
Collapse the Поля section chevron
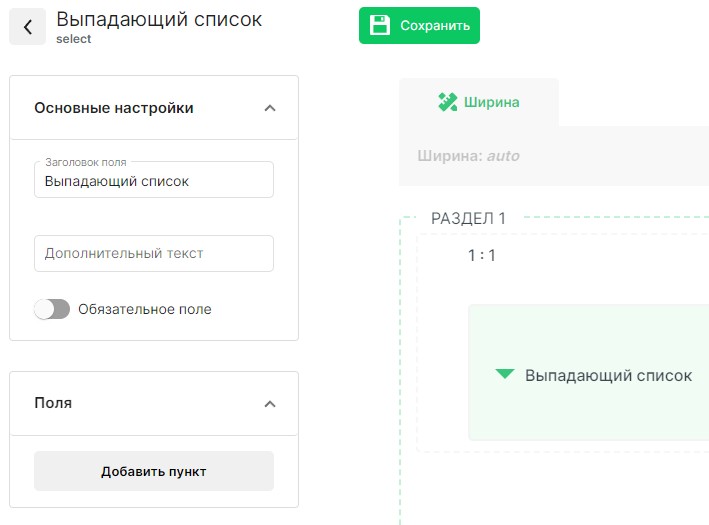pos(269,404)
